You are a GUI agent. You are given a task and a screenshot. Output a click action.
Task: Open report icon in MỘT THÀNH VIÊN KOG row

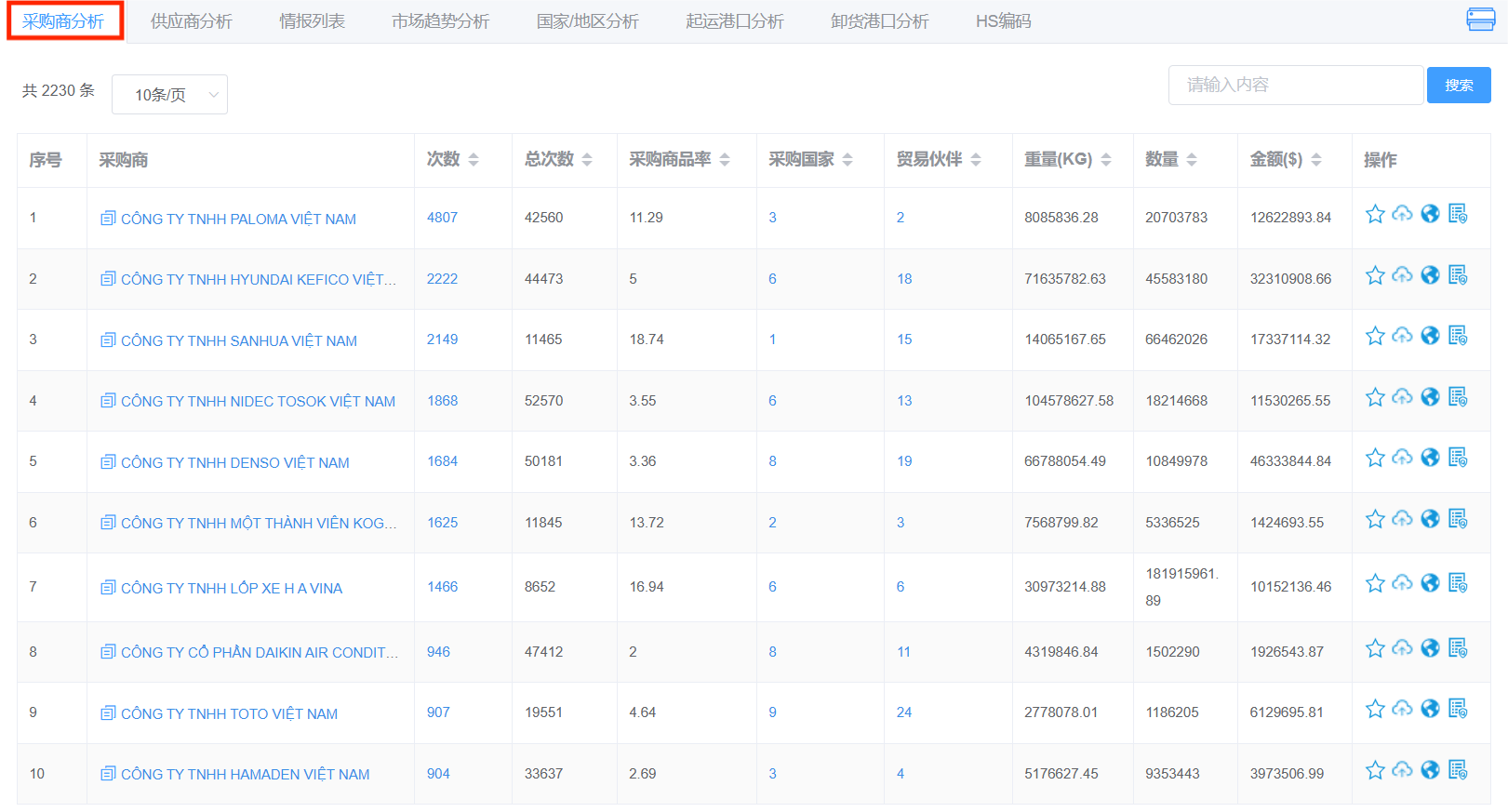pos(1458,519)
